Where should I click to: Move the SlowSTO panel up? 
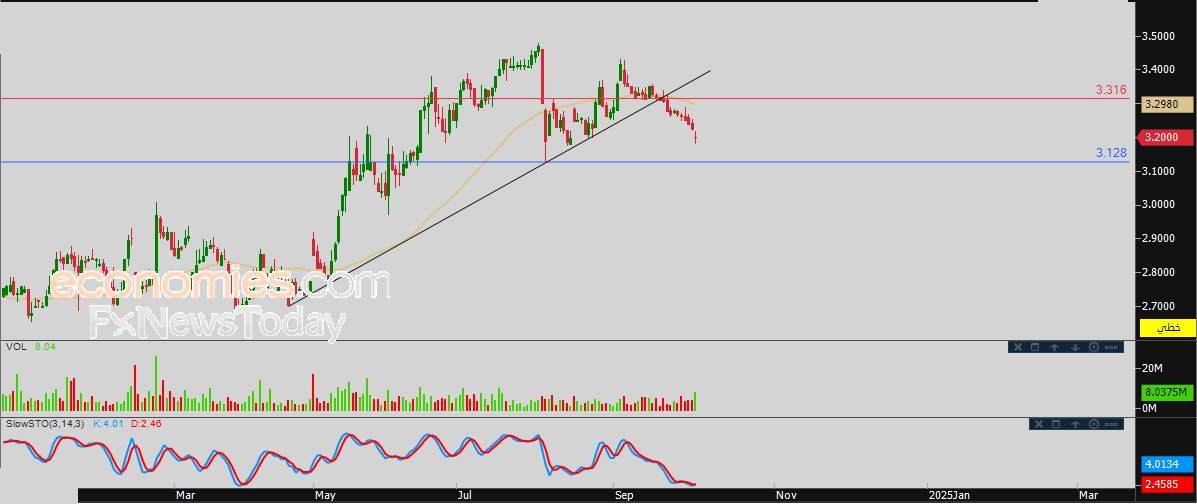(x=1076, y=424)
